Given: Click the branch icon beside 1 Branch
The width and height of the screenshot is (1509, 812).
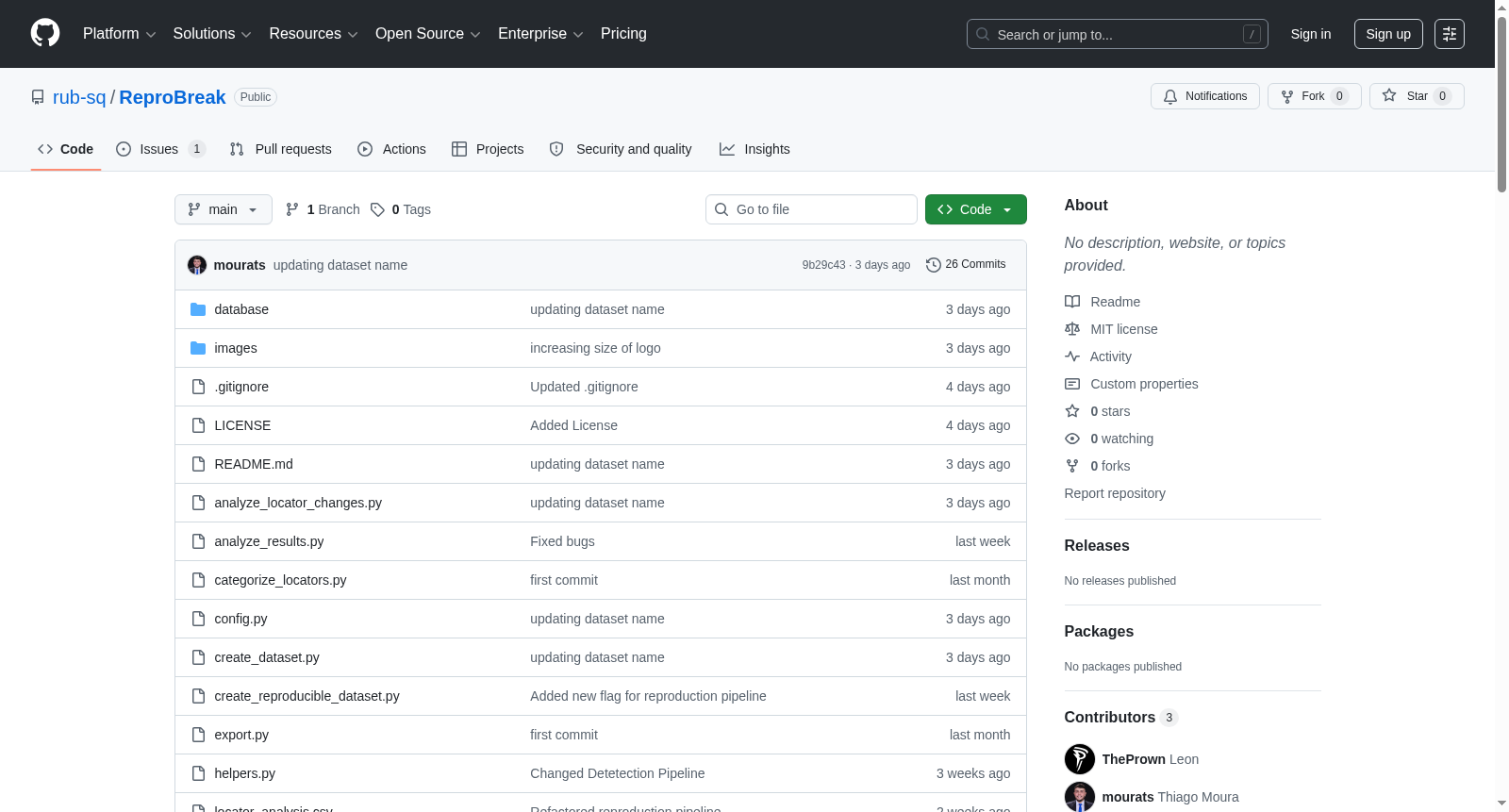Looking at the screenshot, I should click(x=292, y=209).
